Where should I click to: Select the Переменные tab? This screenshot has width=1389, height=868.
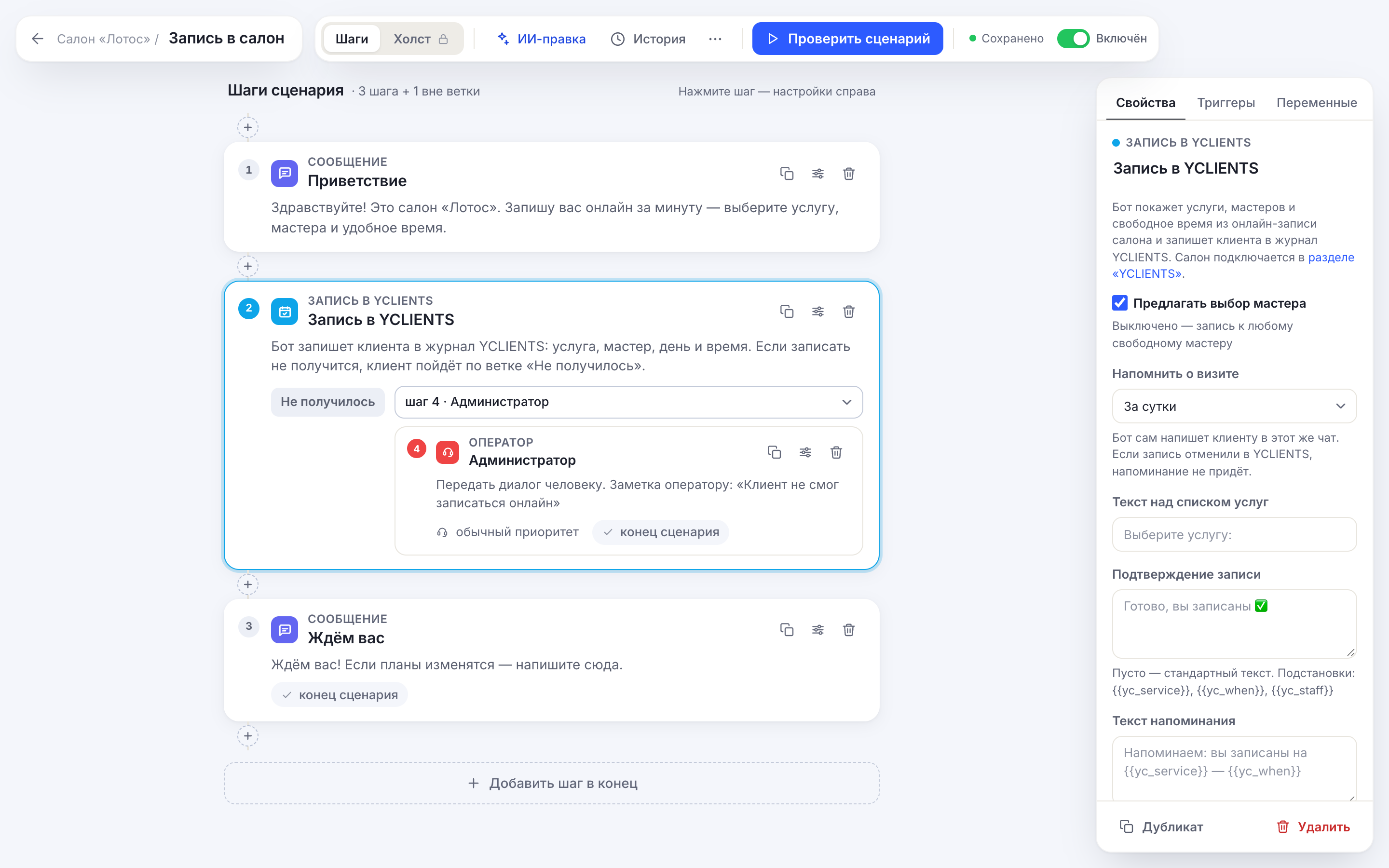pos(1316,103)
